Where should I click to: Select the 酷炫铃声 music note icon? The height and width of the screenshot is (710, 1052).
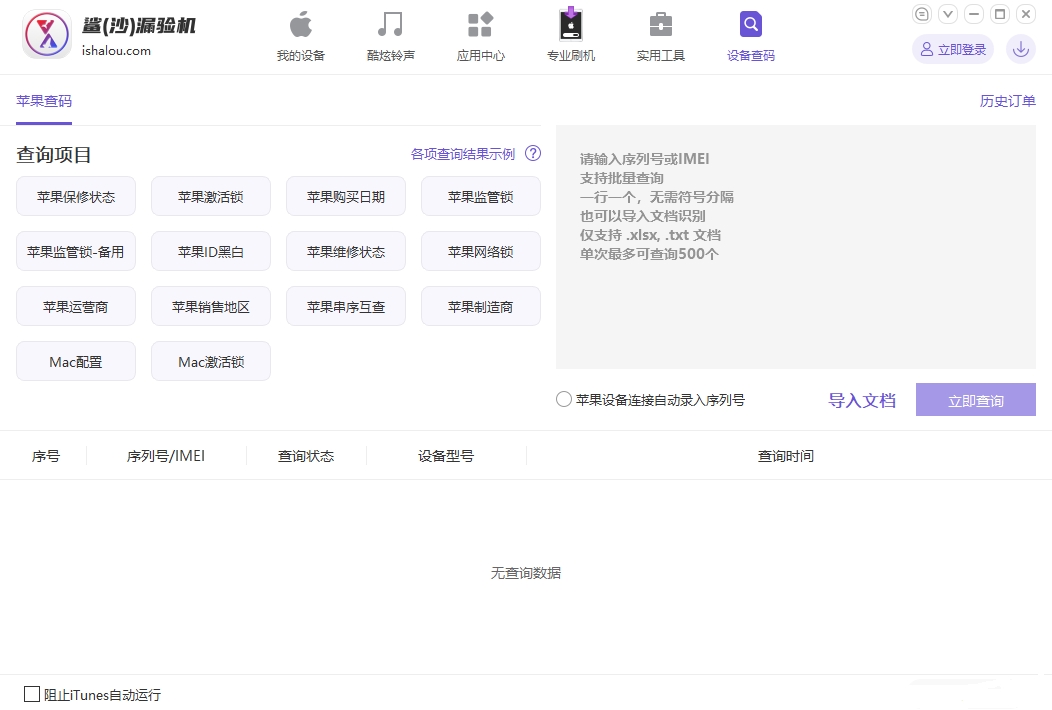[x=390, y=26]
